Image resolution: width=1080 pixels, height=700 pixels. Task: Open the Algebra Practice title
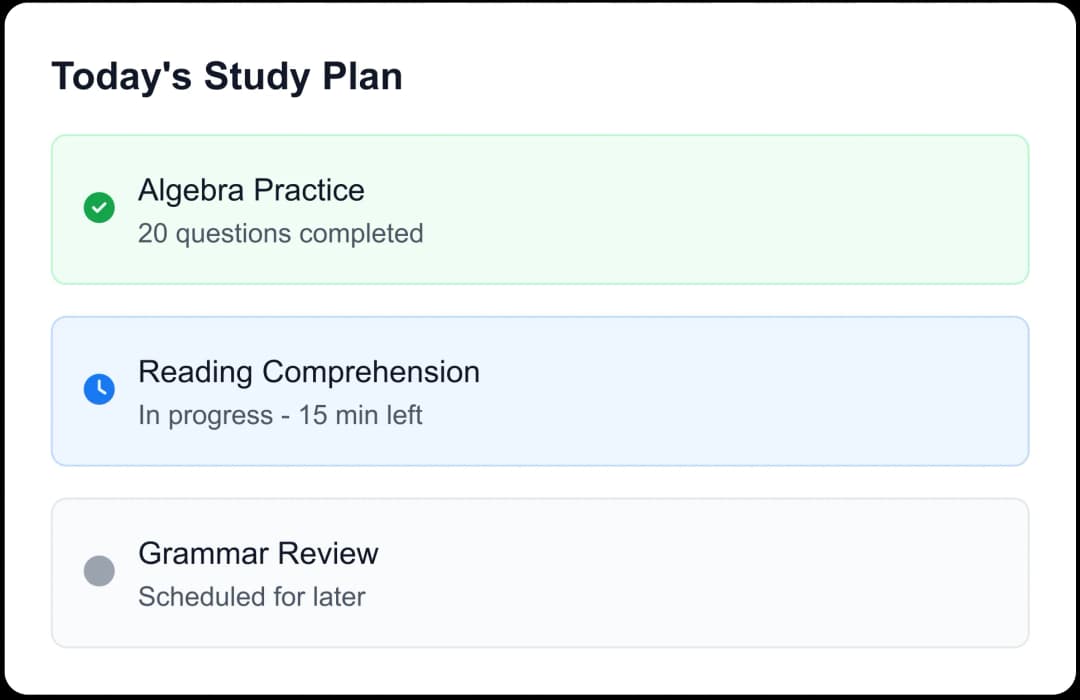pos(251,190)
